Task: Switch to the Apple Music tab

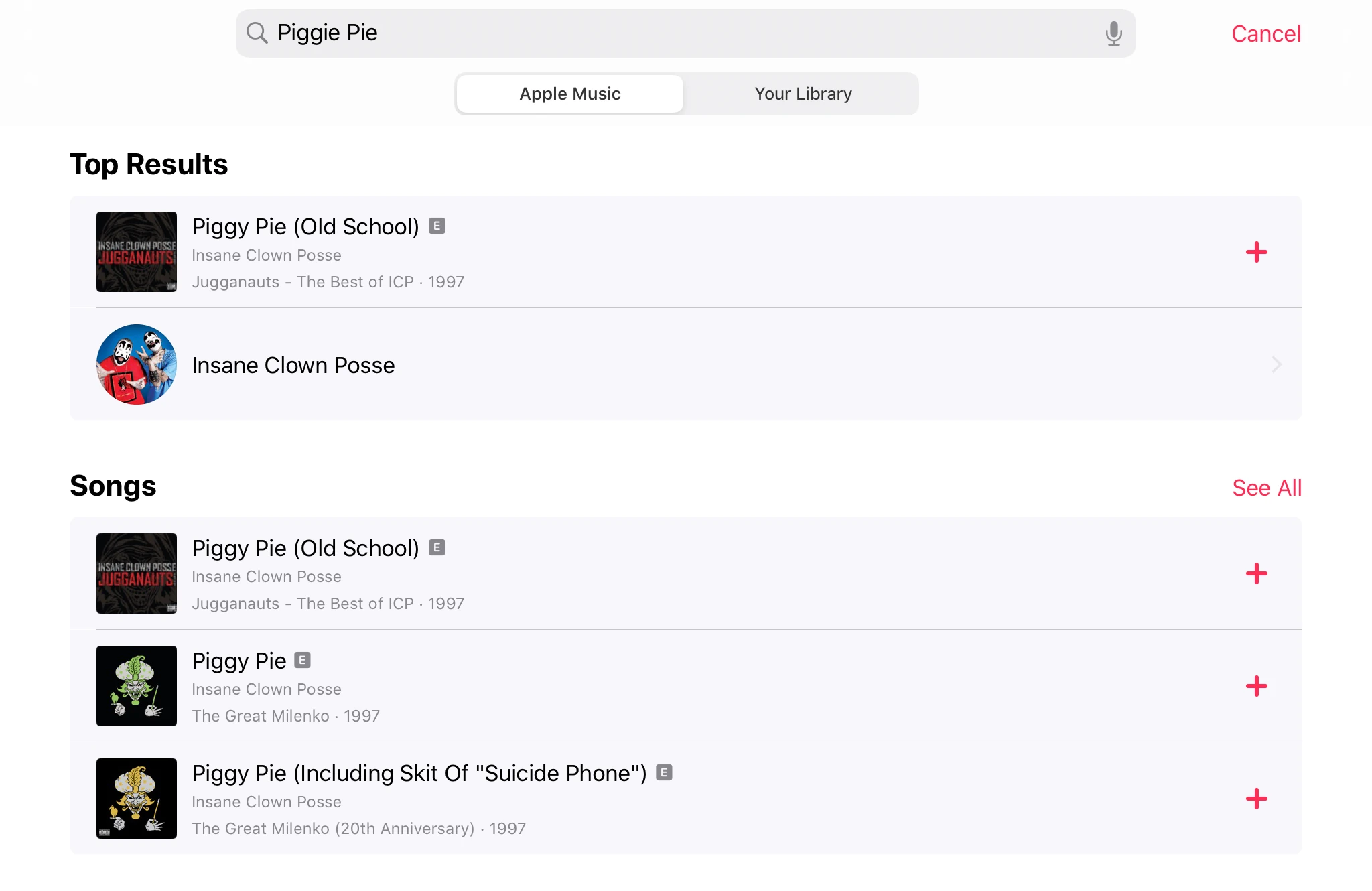Action: (x=570, y=94)
